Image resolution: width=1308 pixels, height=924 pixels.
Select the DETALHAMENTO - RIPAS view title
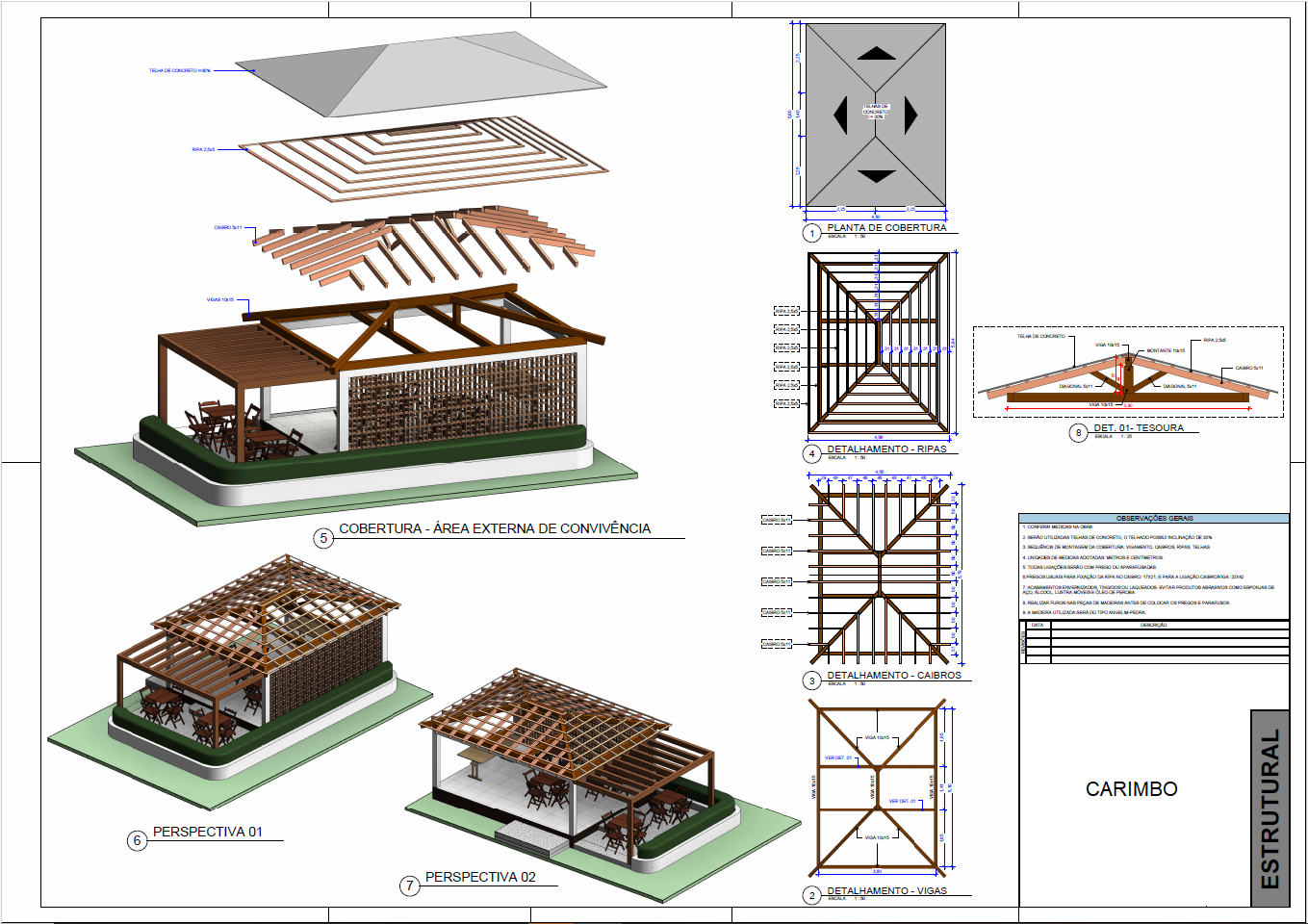pos(886,449)
